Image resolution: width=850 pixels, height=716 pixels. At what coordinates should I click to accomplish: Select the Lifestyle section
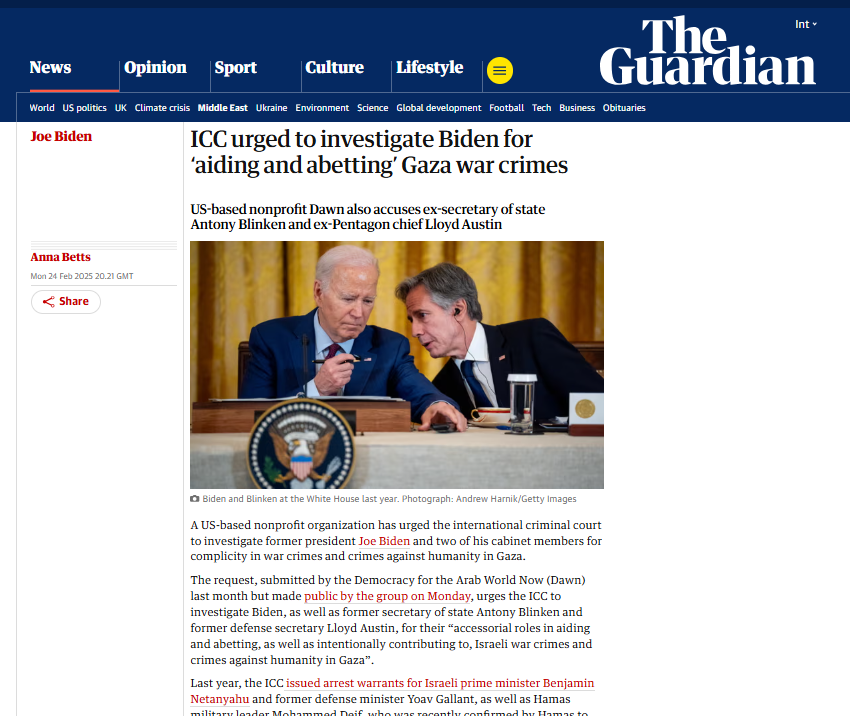pyautogui.click(x=429, y=68)
